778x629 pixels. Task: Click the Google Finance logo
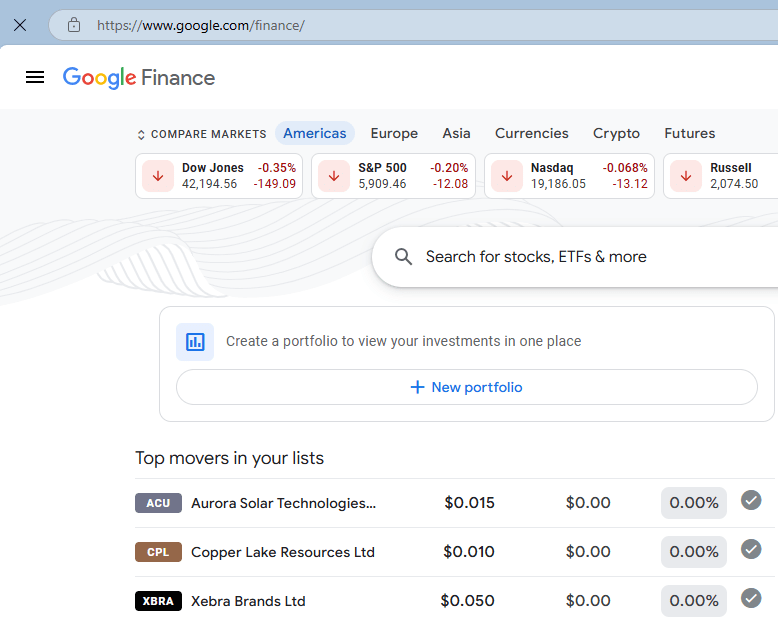pos(139,77)
